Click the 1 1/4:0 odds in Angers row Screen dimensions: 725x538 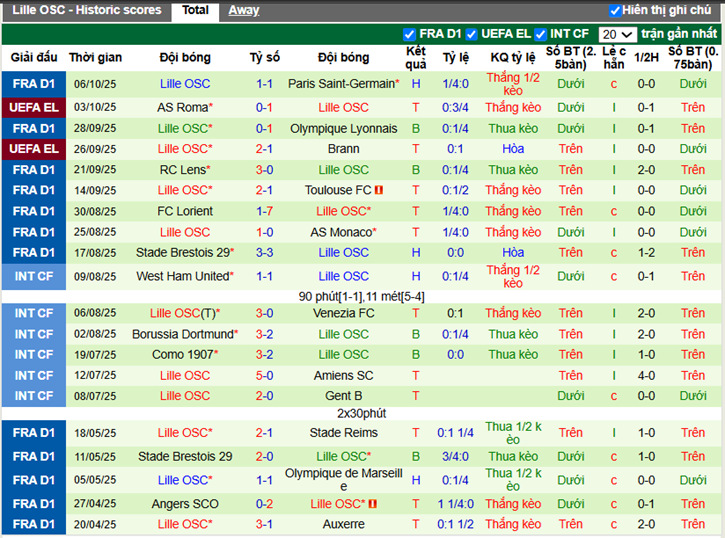pos(455,504)
